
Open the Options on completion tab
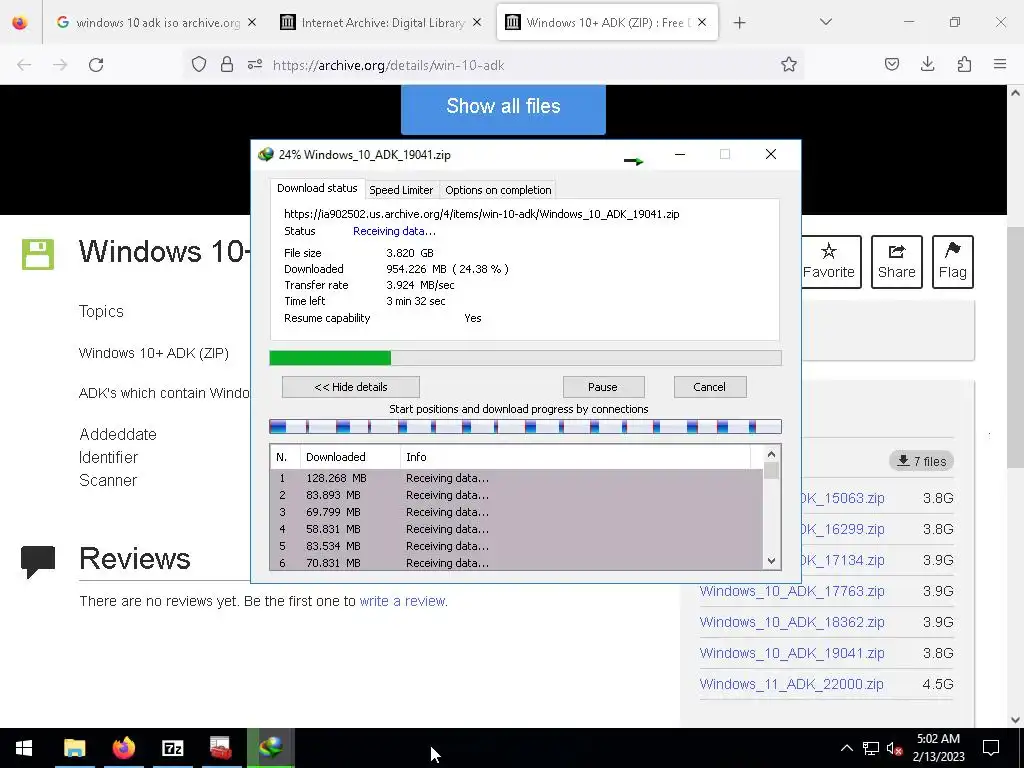tap(498, 190)
